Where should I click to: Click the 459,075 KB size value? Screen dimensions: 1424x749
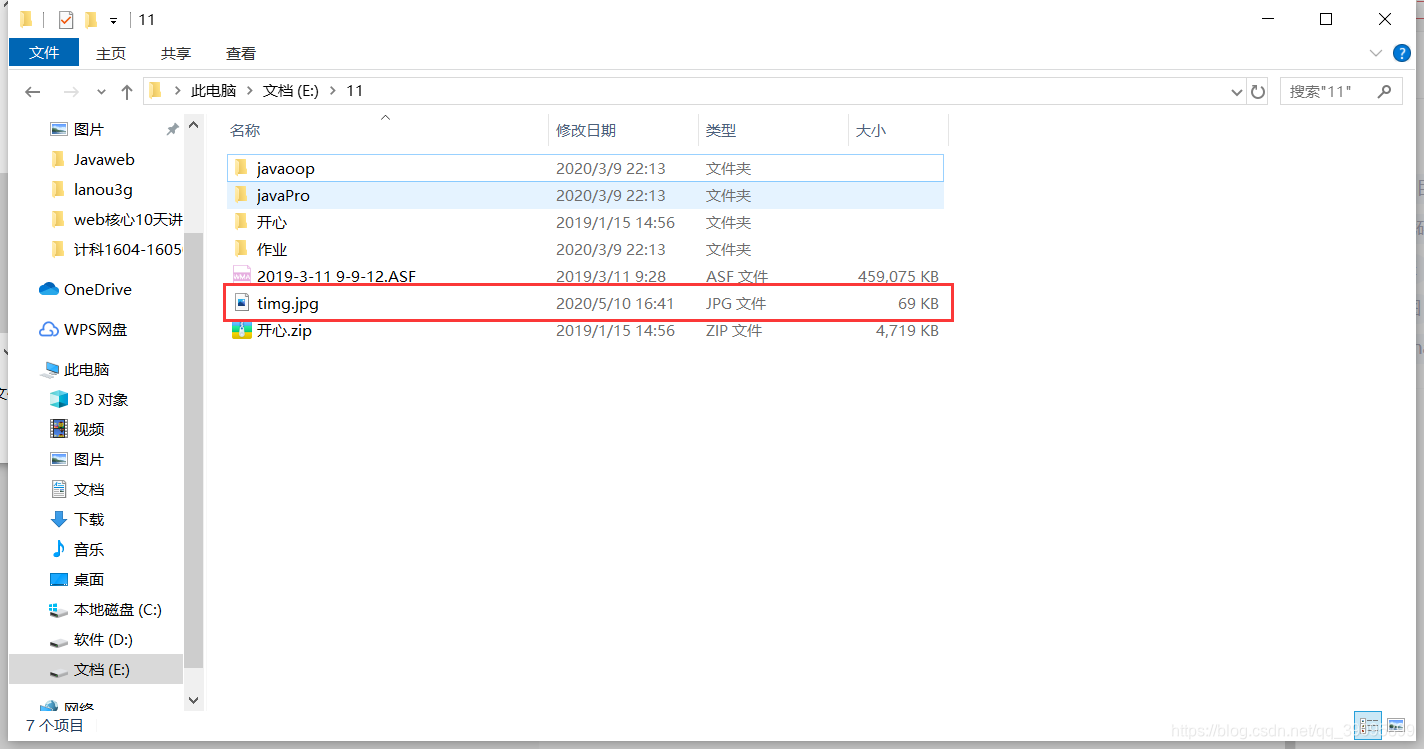[x=898, y=276]
